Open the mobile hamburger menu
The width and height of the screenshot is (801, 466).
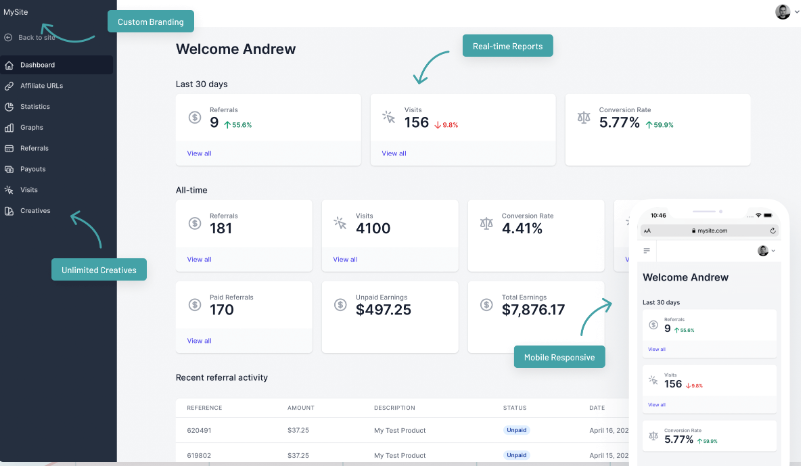[x=647, y=250]
